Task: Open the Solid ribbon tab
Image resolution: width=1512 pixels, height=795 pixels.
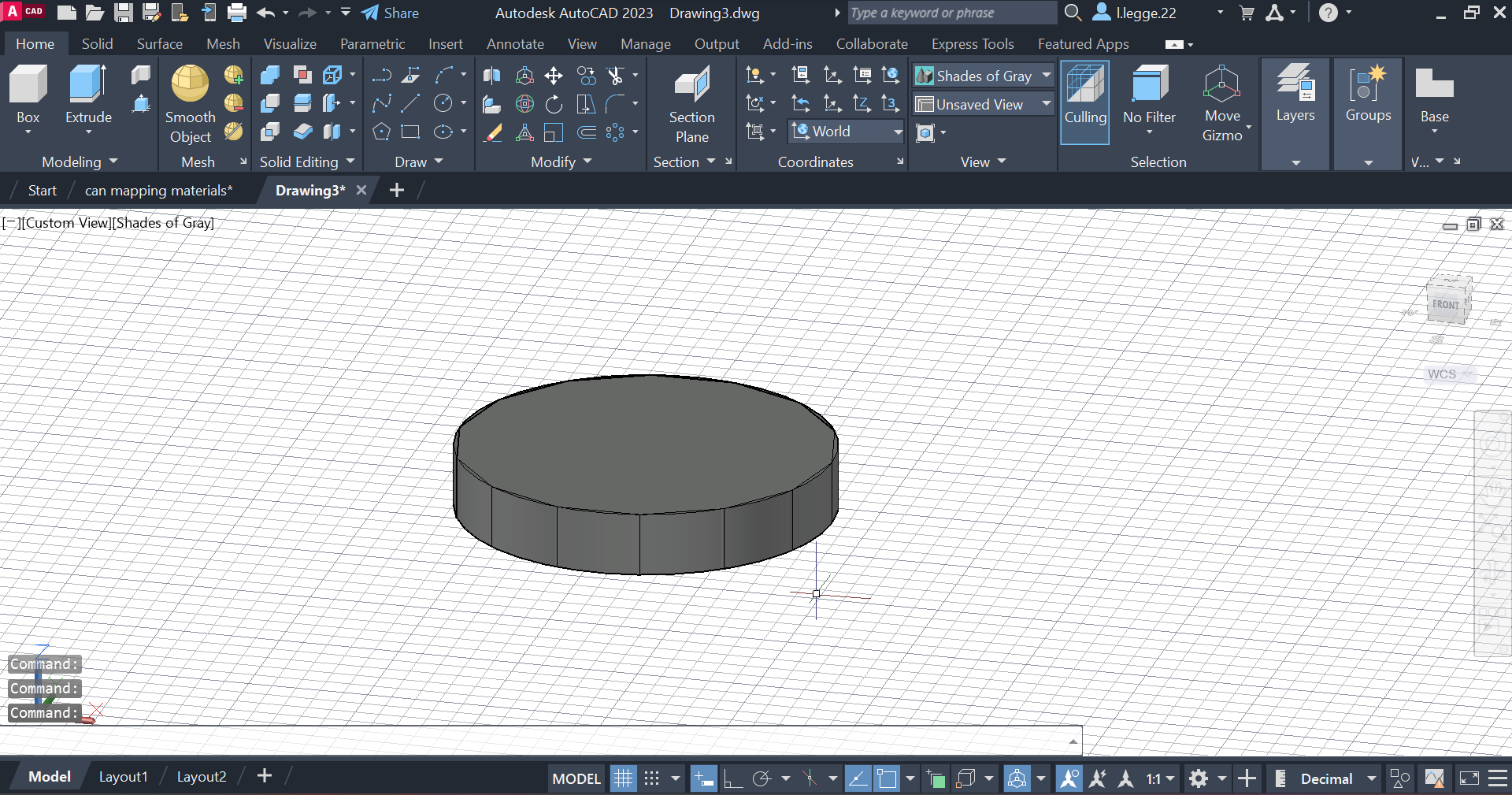Action: (x=98, y=44)
